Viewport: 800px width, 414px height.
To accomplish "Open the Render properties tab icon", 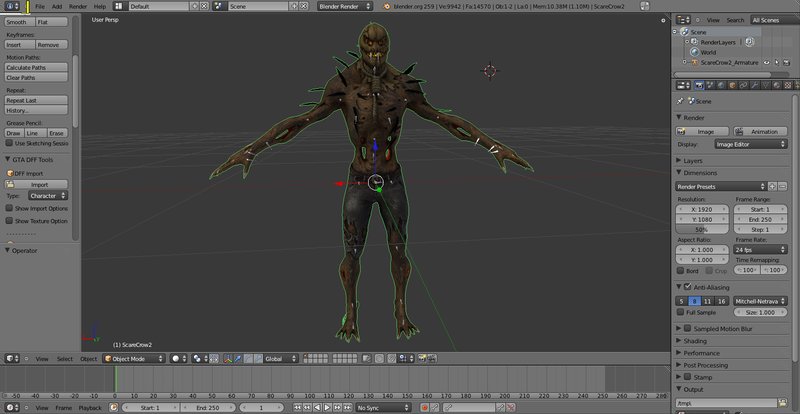I will (x=699, y=85).
